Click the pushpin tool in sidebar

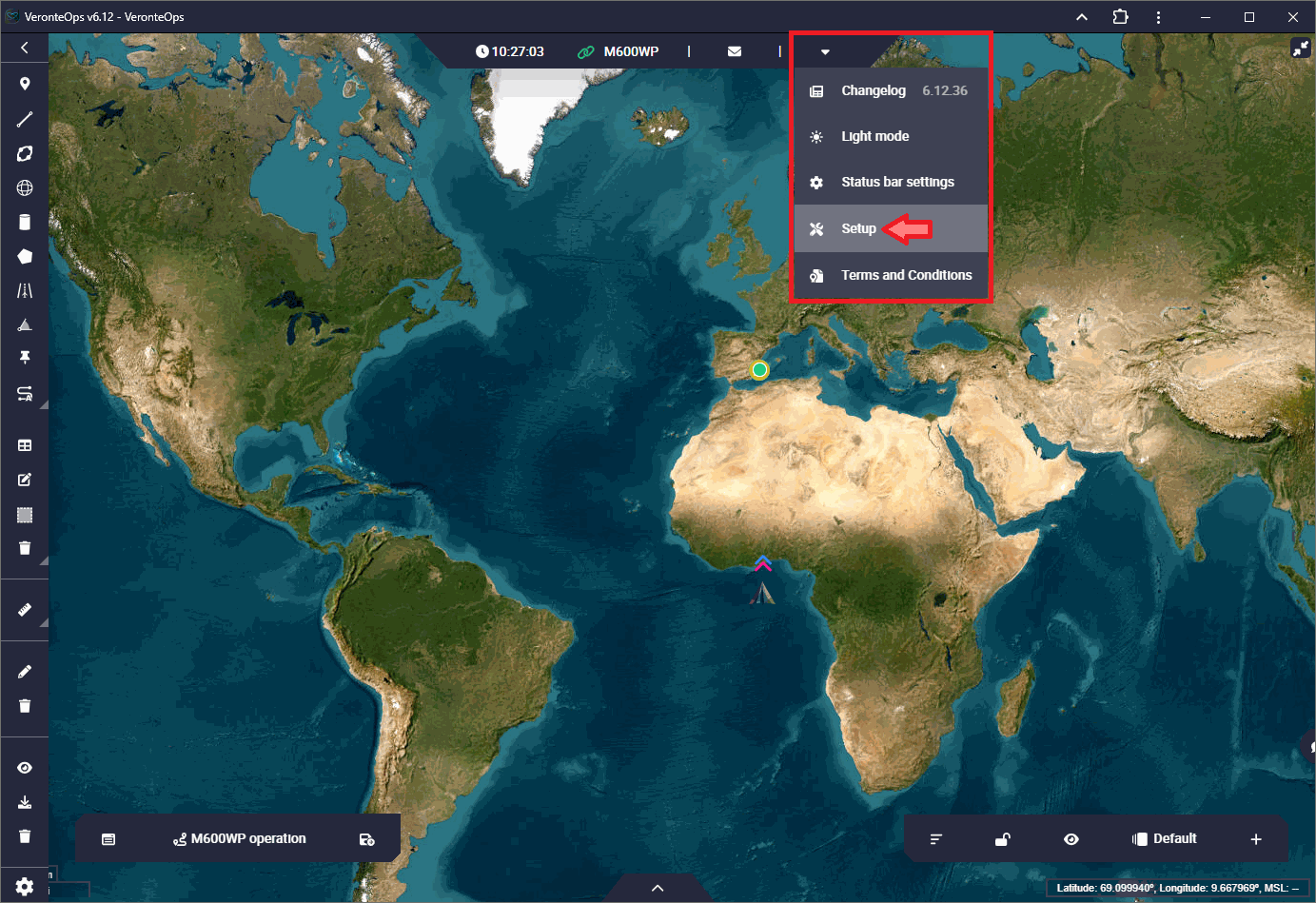tap(25, 358)
